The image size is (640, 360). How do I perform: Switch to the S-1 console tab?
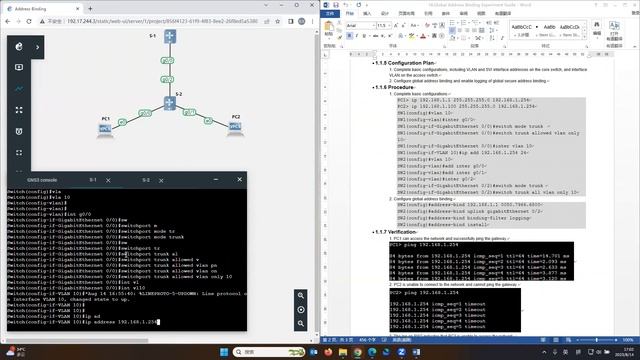coord(93,180)
